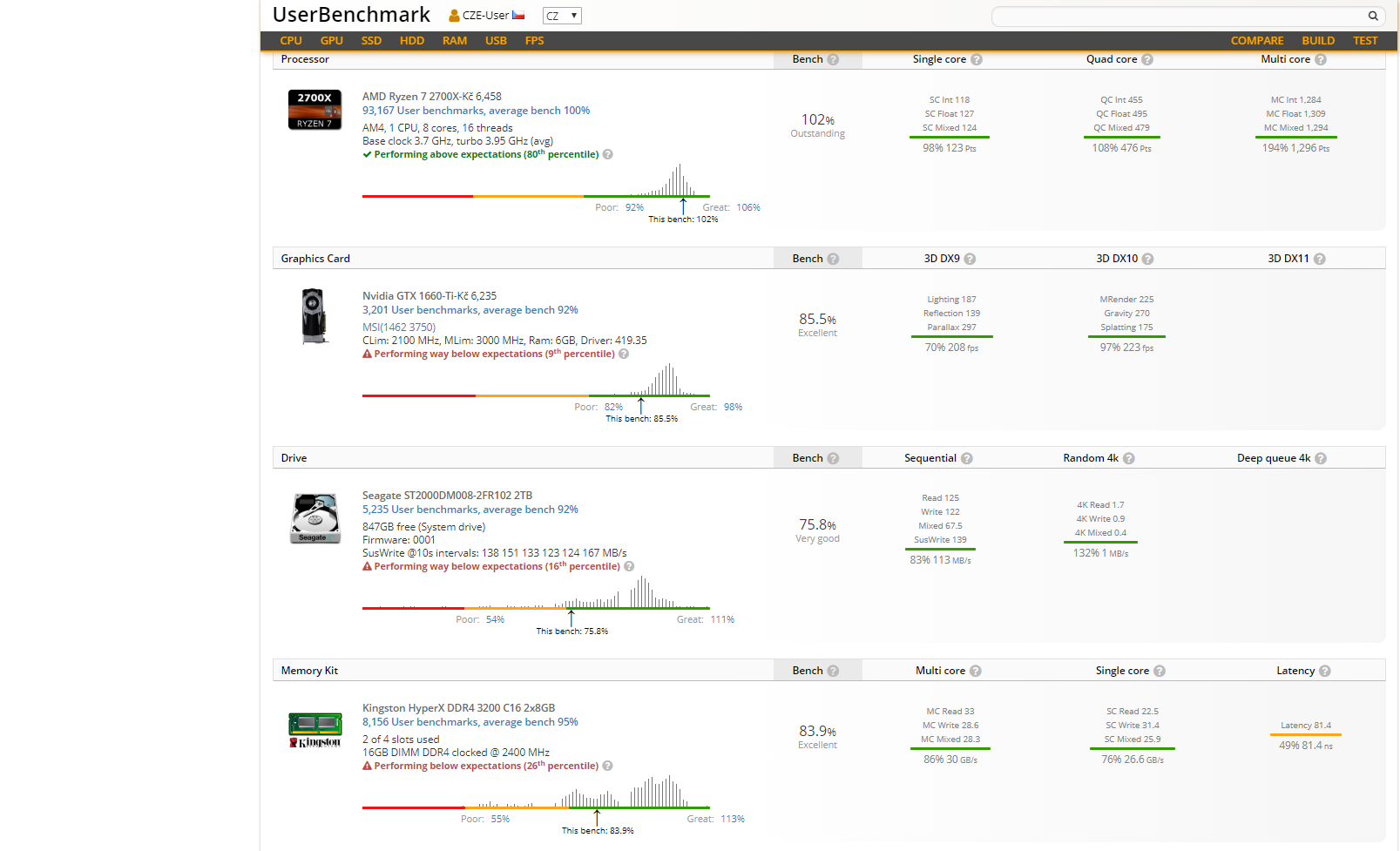This screenshot has width=1400, height=851.
Task: Open help icon beside Drive Bench header
Action: [x=833, y=459]
